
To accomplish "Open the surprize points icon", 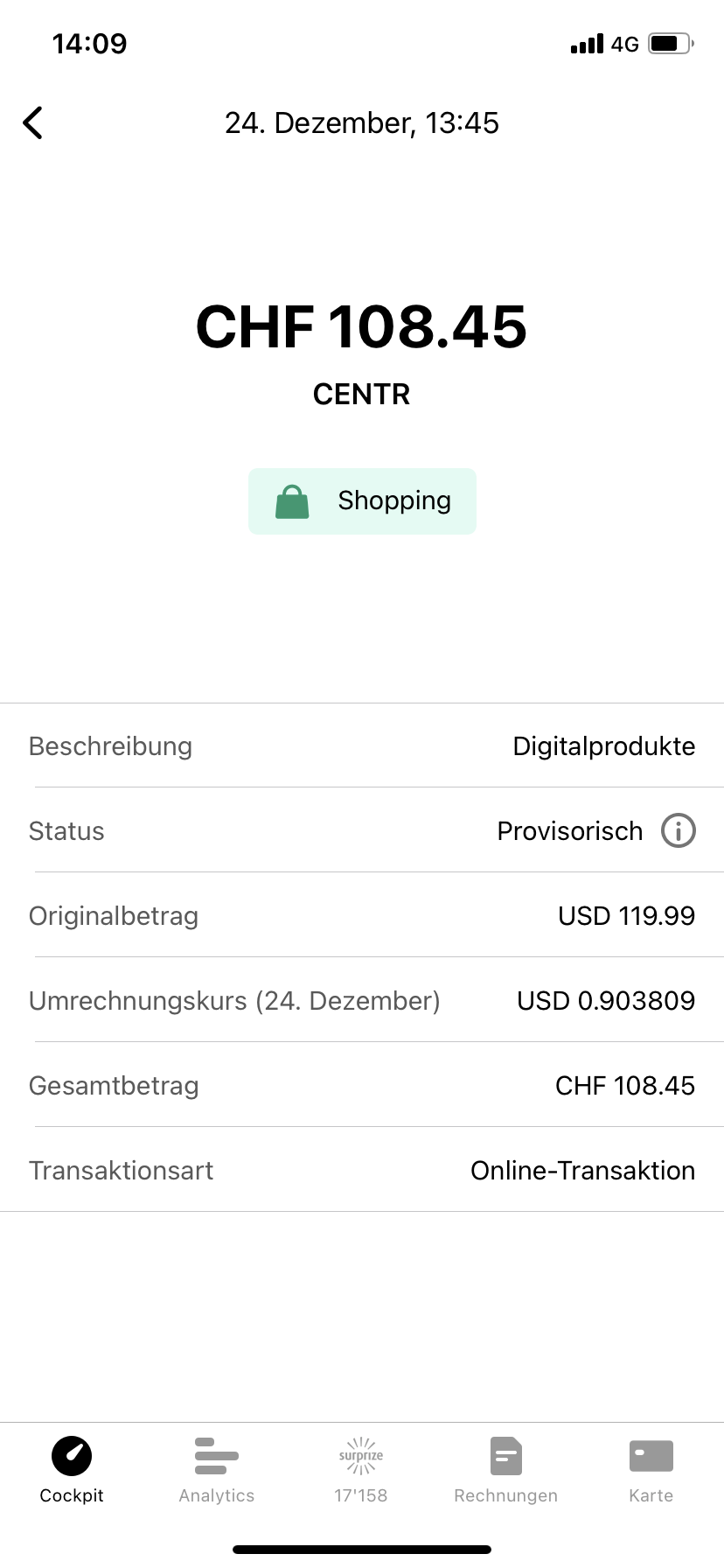I will click(361, 1456).
